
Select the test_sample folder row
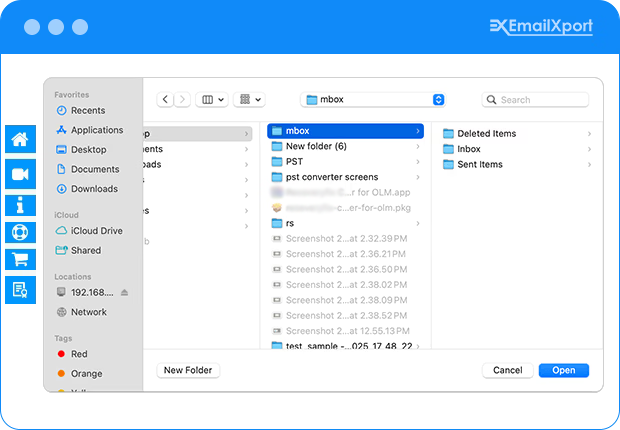coord(346,345)
